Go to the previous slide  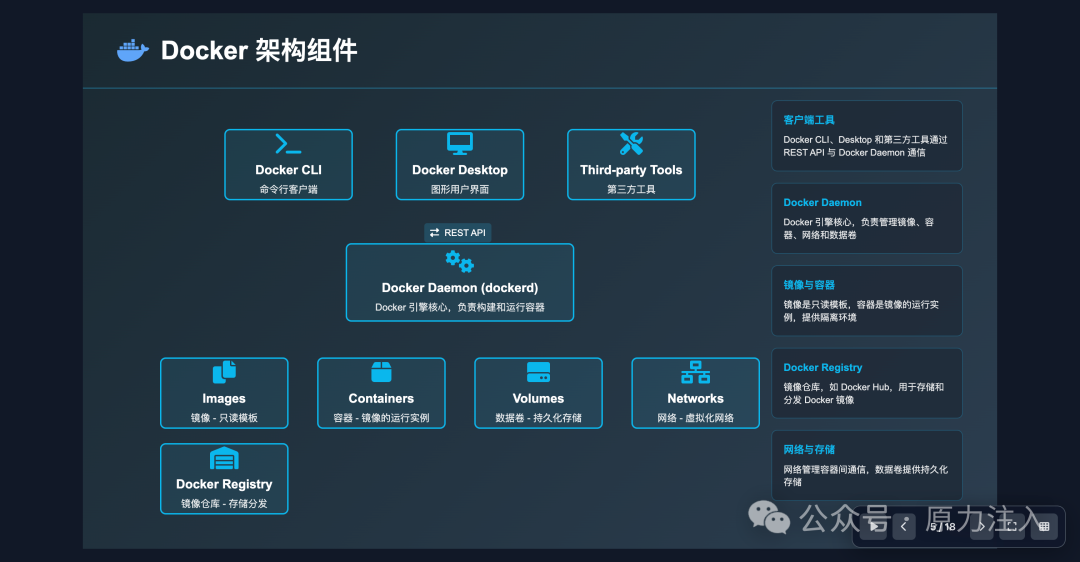904,527
